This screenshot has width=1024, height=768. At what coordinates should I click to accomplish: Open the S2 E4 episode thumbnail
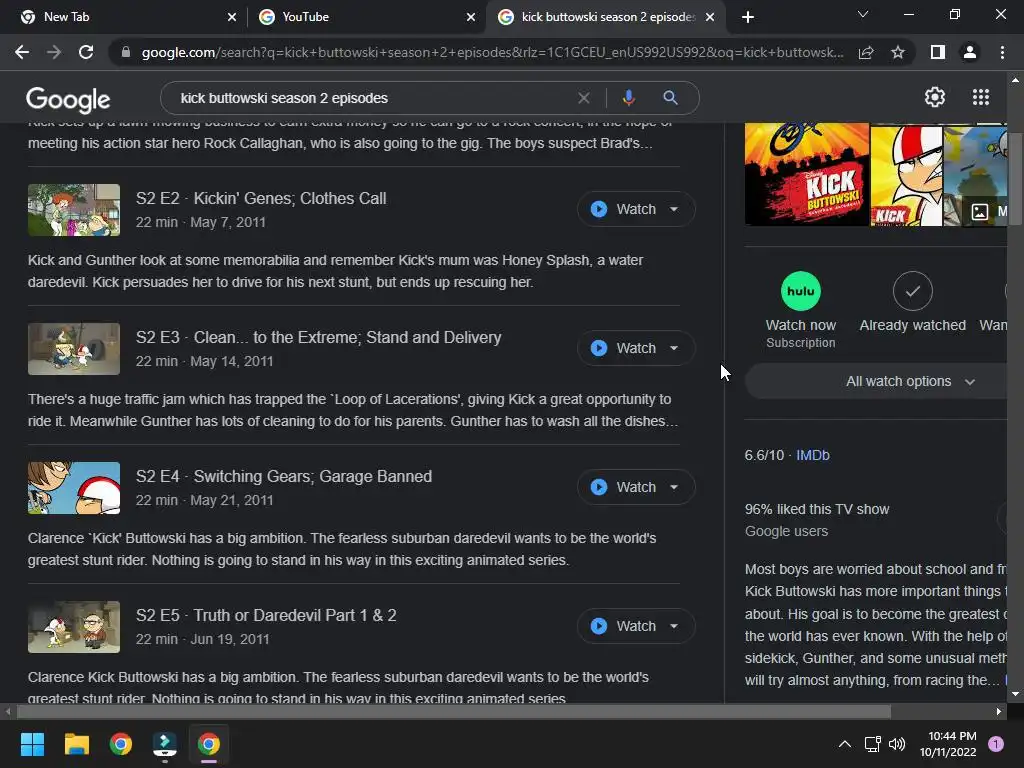[74, 488]
